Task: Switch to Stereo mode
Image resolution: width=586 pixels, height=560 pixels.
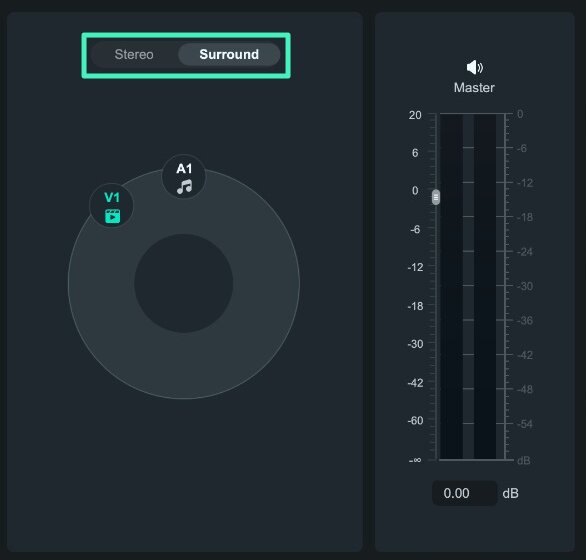Action: (134, 55)
